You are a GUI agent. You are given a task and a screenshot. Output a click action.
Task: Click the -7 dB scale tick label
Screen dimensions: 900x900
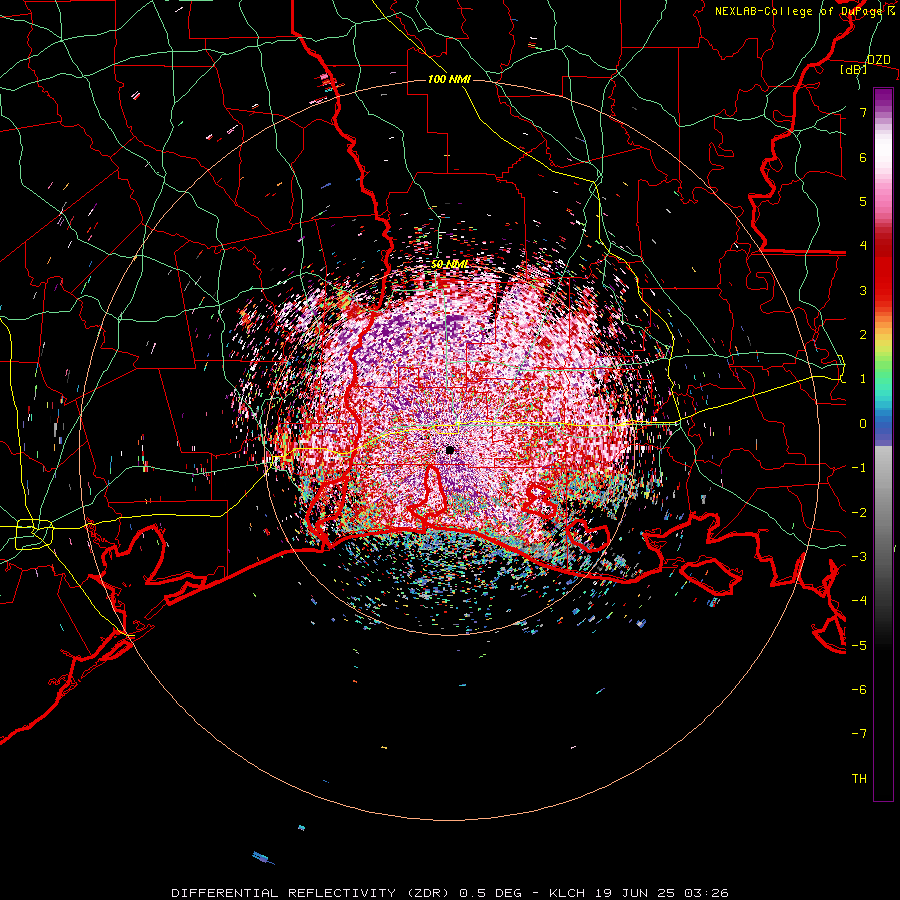pos(859,734)
